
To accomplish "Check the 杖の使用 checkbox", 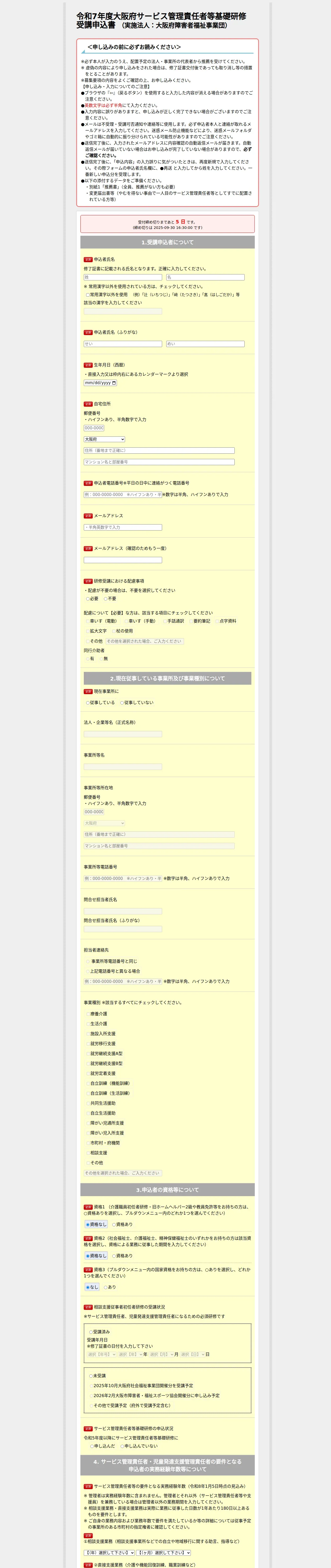I will click(x=114, y=631).
